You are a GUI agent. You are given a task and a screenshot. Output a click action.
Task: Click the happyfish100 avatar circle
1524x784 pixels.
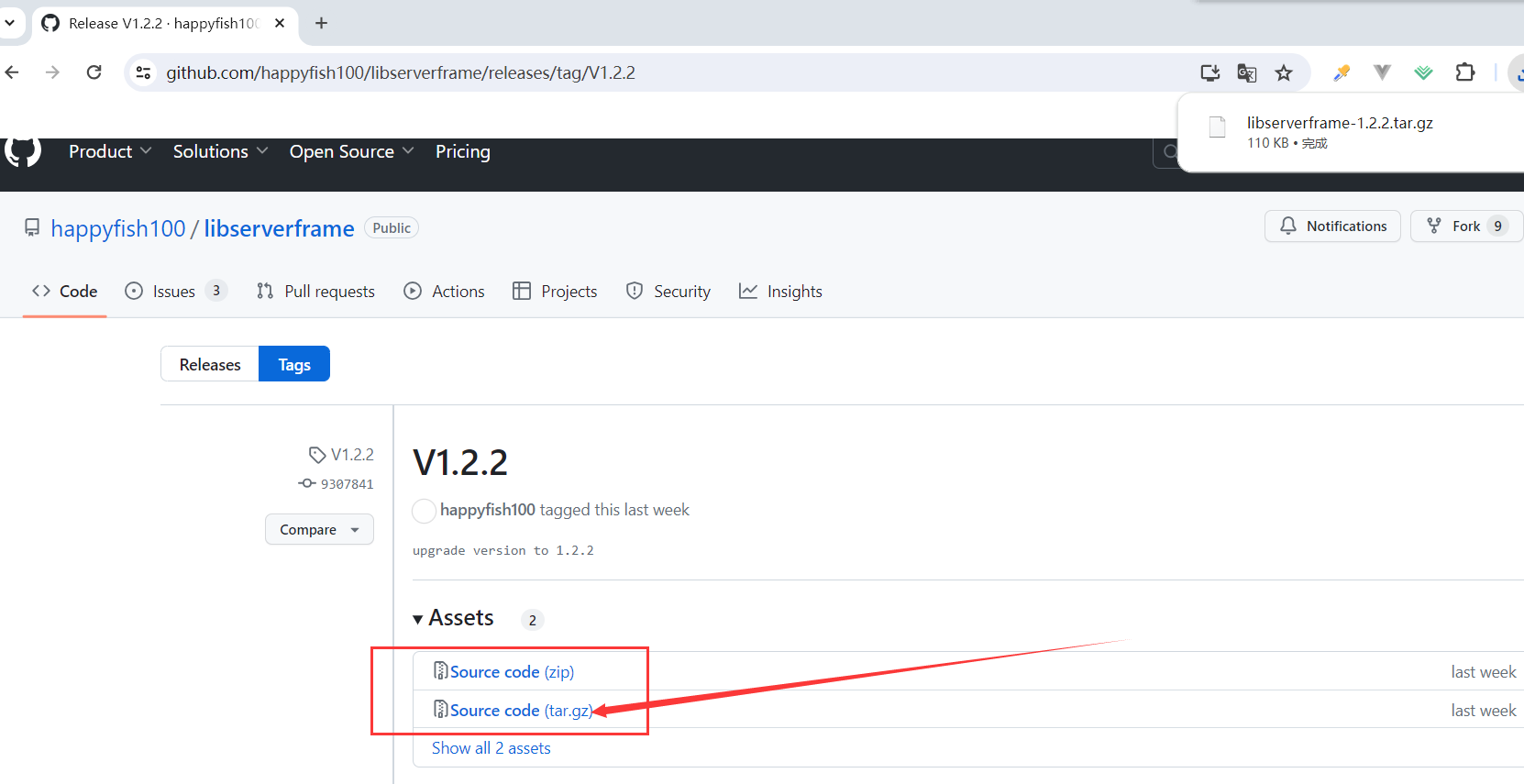tap(424, 511)
